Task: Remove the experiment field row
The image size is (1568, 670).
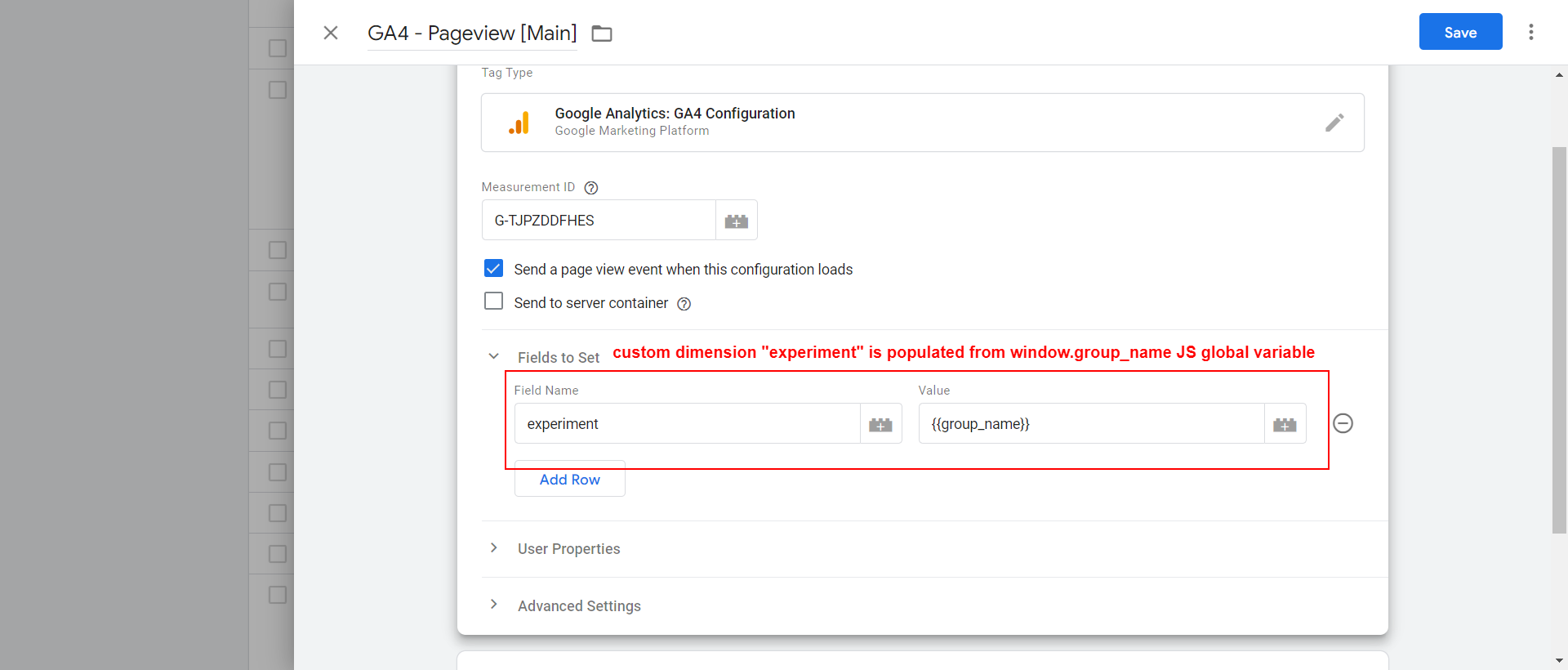Action: tap(1343, 423)
